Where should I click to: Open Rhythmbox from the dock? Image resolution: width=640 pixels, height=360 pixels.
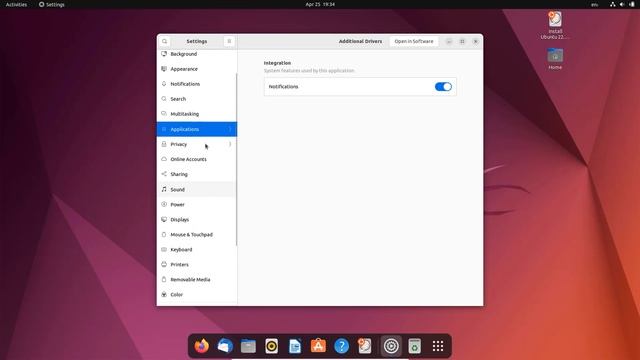pos(271,346)
